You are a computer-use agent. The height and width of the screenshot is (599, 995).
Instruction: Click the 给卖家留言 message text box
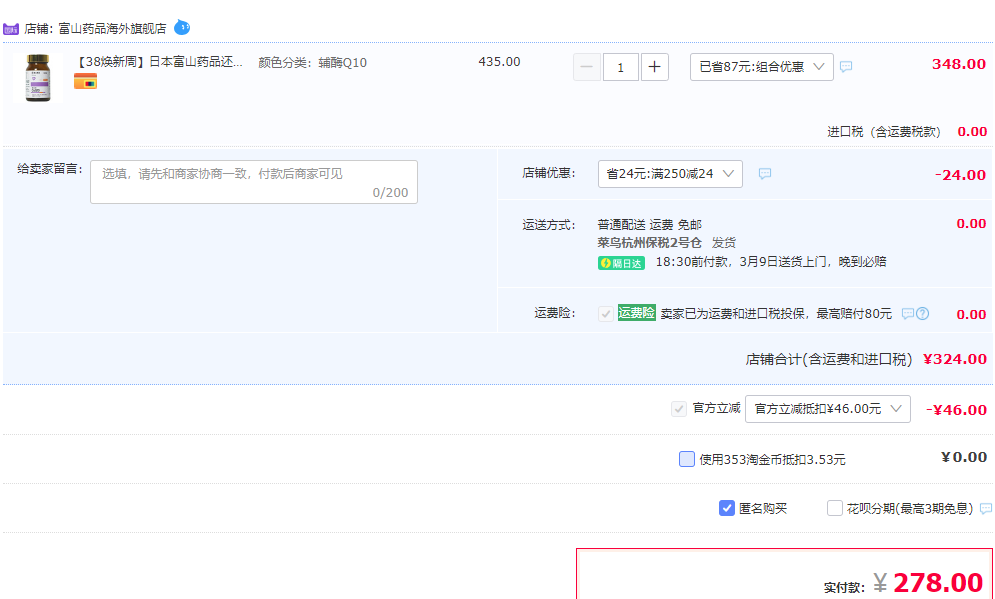[254, 182]
